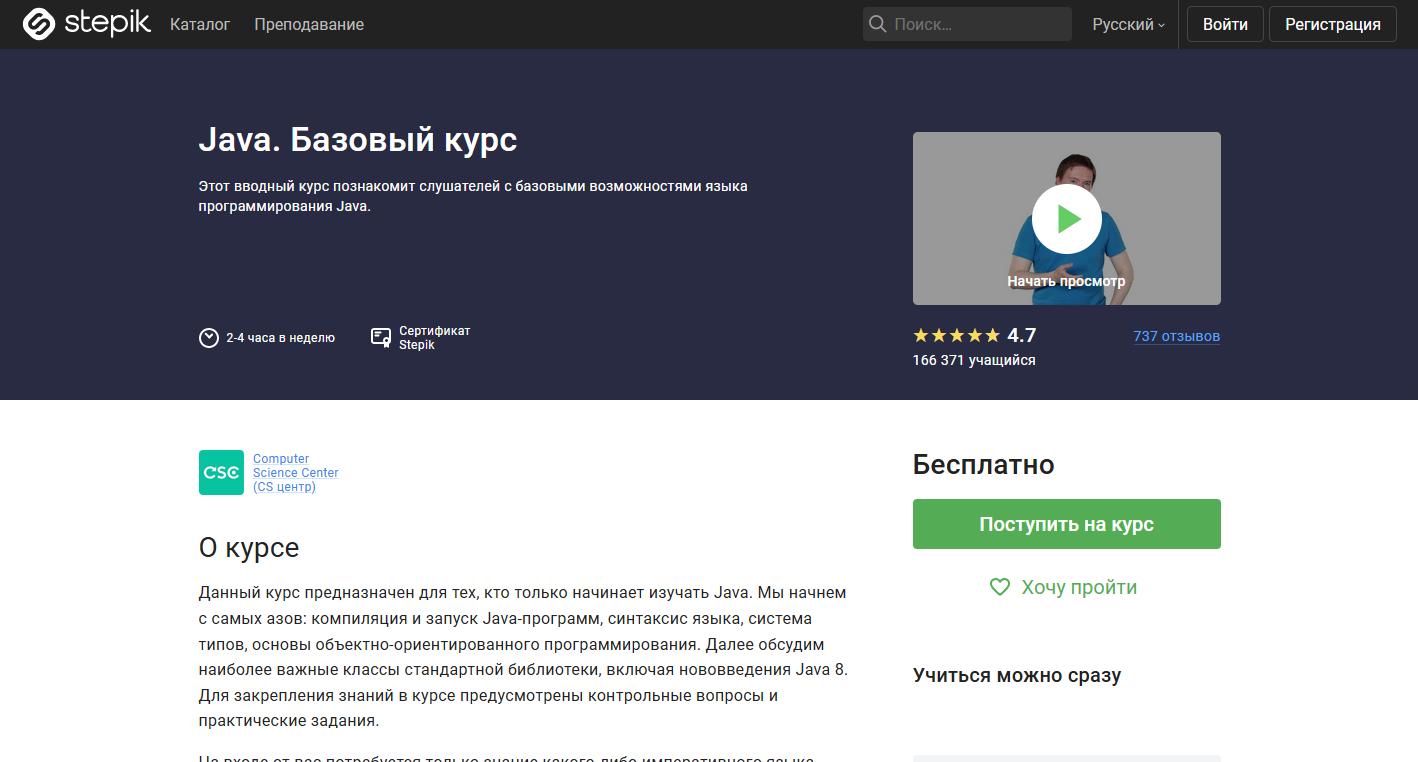Click the Поступить на курс button
The image size is (1418, 762).
pos(1066,523)
